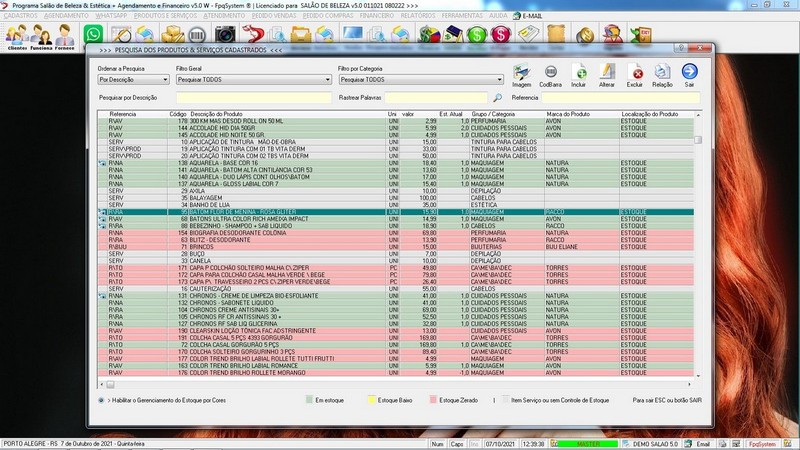Click the Excluir delete icon
The height and width of the screenshot is (450, 800).
point(635,76)
